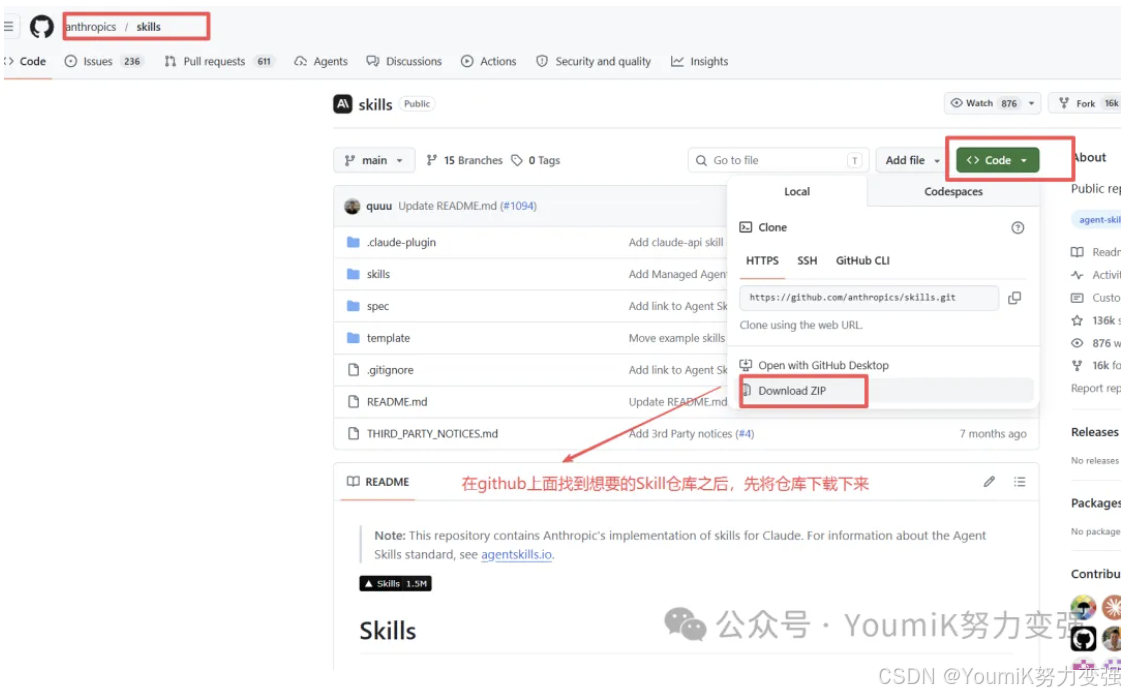The image size is (1125, 696).
Task: Open the skills folder
Action: pyautogui.click(x=378, y=274)
